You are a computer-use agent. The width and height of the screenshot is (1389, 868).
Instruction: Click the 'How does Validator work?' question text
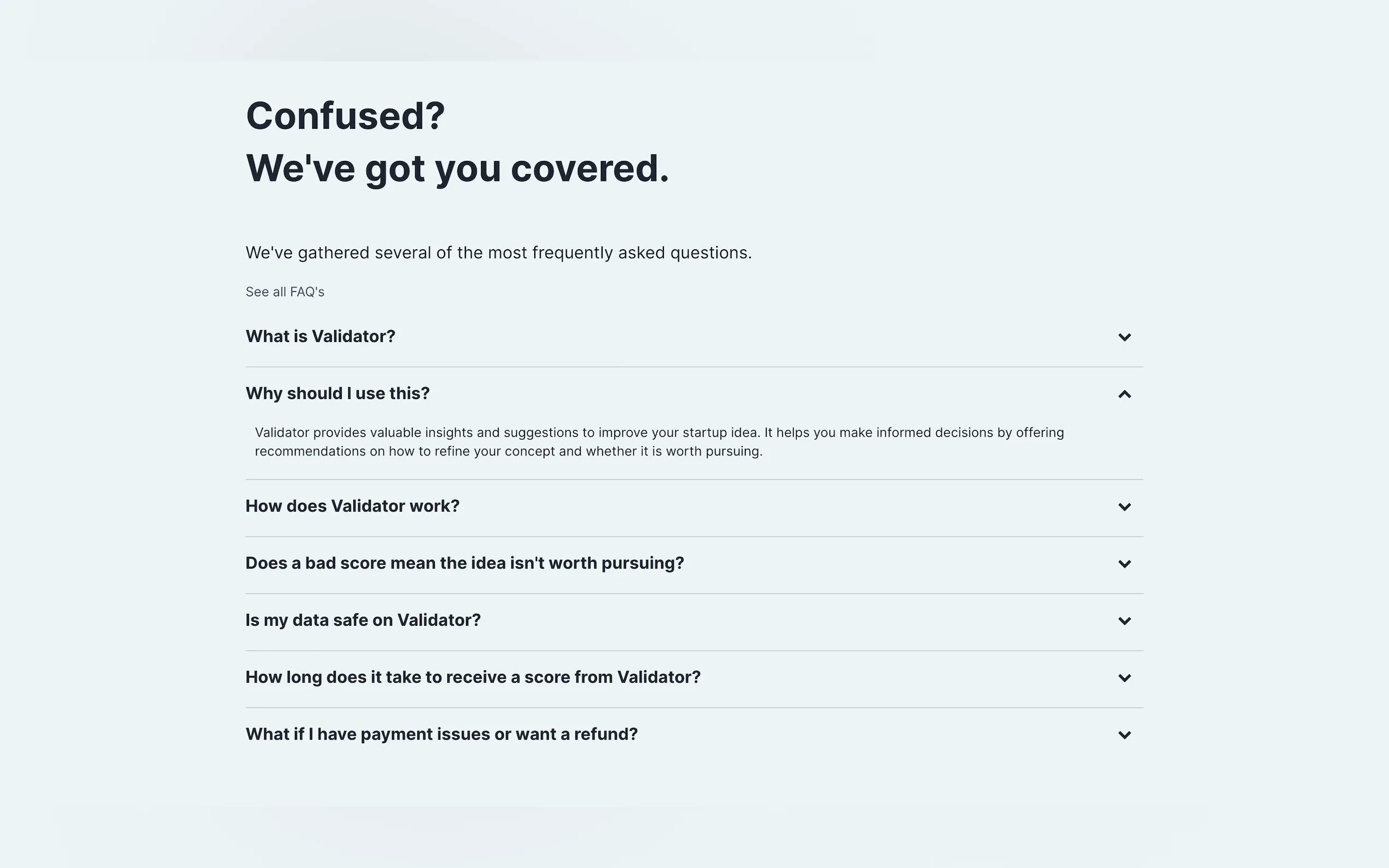tap(352, 506)
